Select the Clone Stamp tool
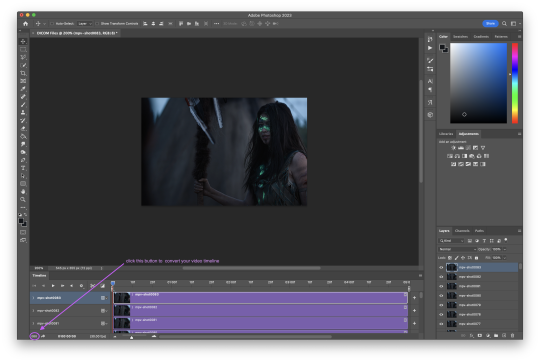 (x=23, y=113)
